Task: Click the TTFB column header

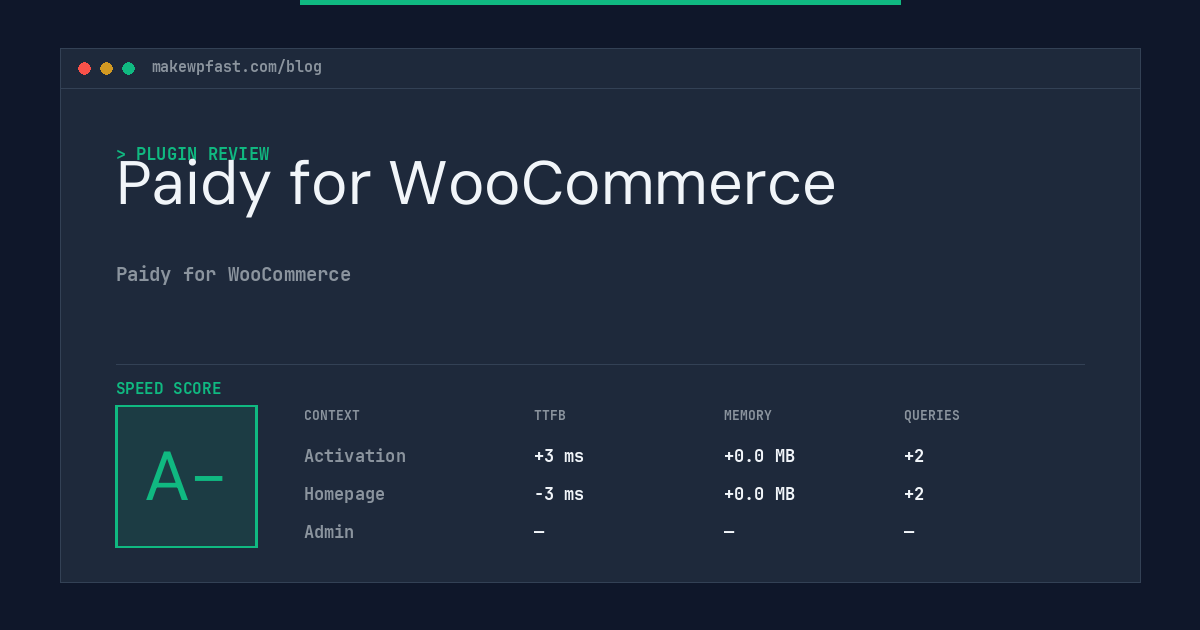Action: (550, 416)
